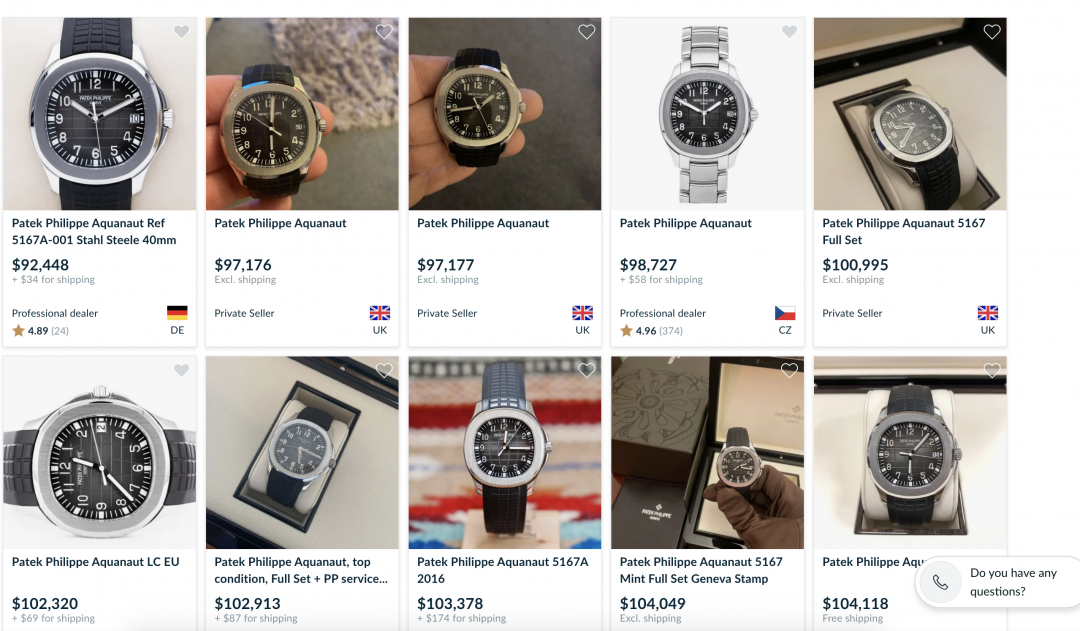Open photo of Aquanaut 5167A 2016 watch
Image resolution: width=1080 pixels, height=631 pixels.
click(x=505, y=452)
